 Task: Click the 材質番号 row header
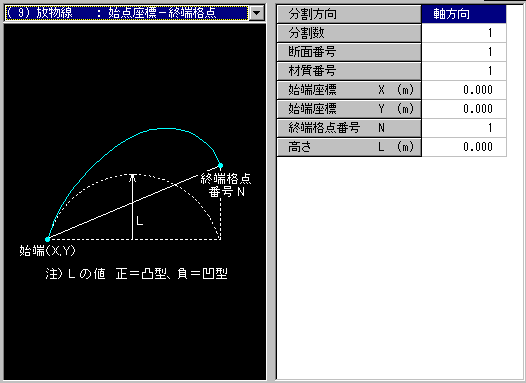tap(349, 71)
